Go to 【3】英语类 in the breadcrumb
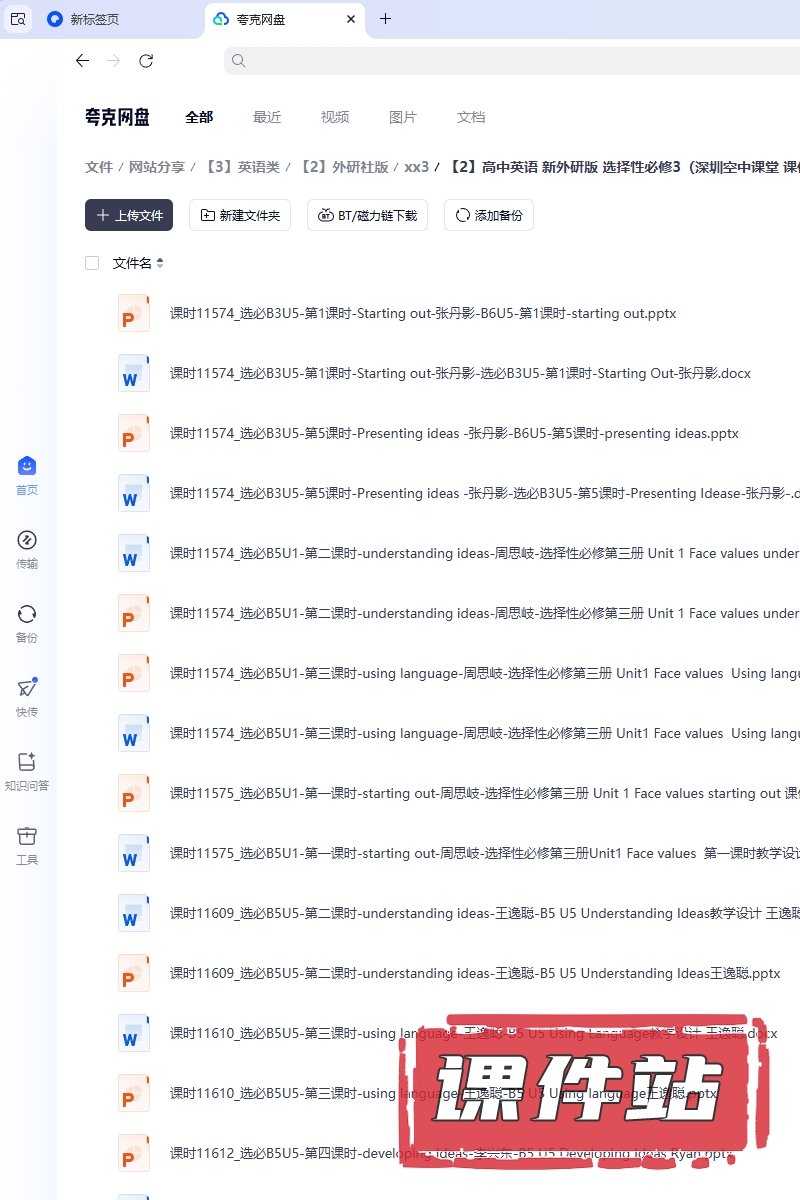This screenshot has height=1200, width=800. [x=244, y=167]
